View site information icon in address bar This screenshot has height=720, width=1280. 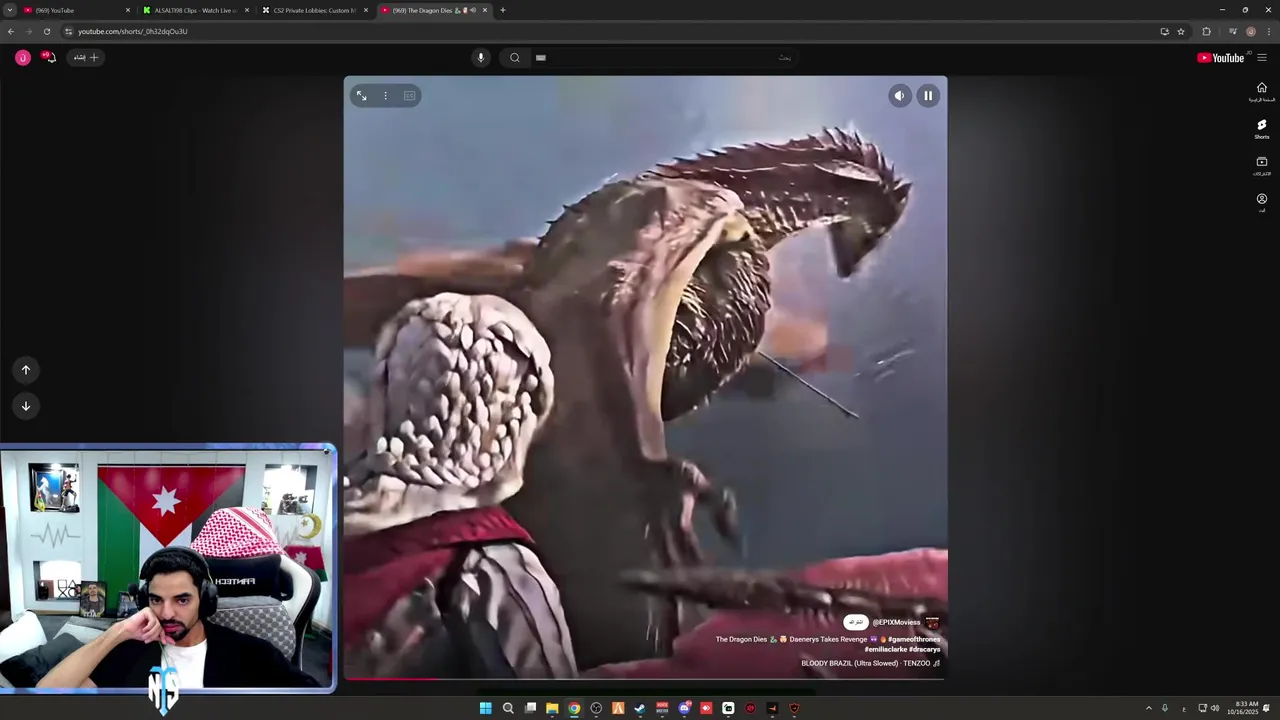[x=68, y=31]
